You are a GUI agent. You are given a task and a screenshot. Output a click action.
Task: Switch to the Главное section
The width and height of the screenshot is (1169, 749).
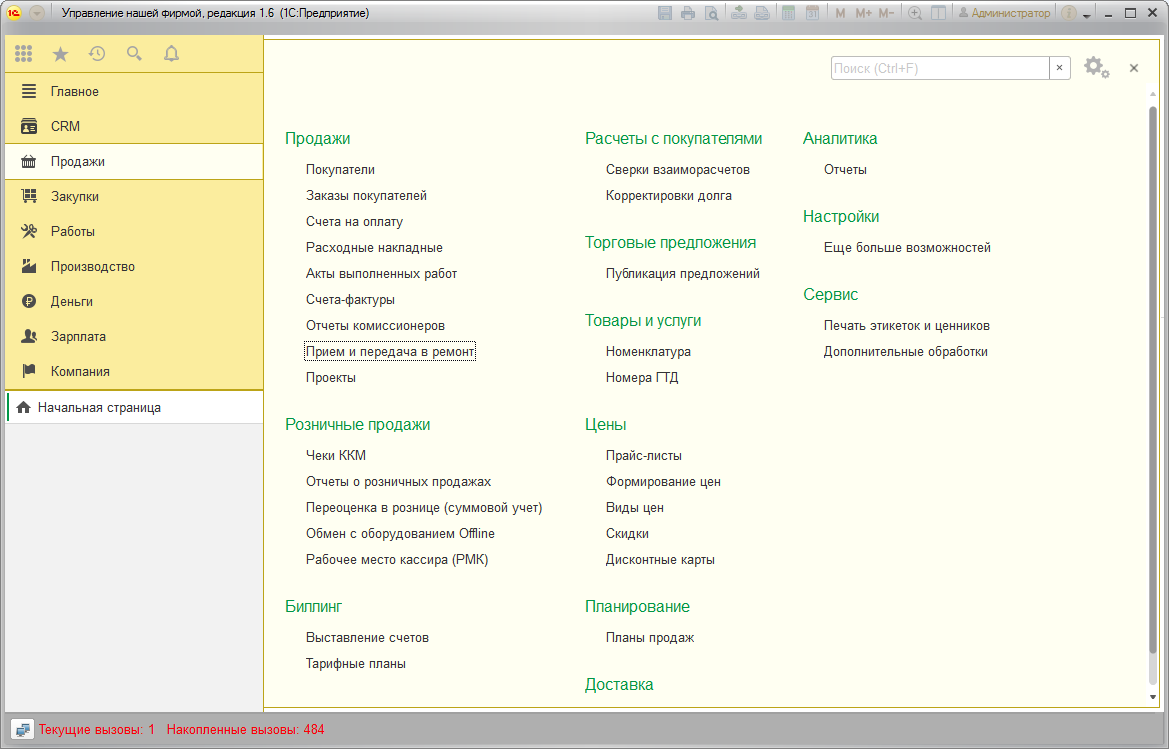[x=134, y=91]
